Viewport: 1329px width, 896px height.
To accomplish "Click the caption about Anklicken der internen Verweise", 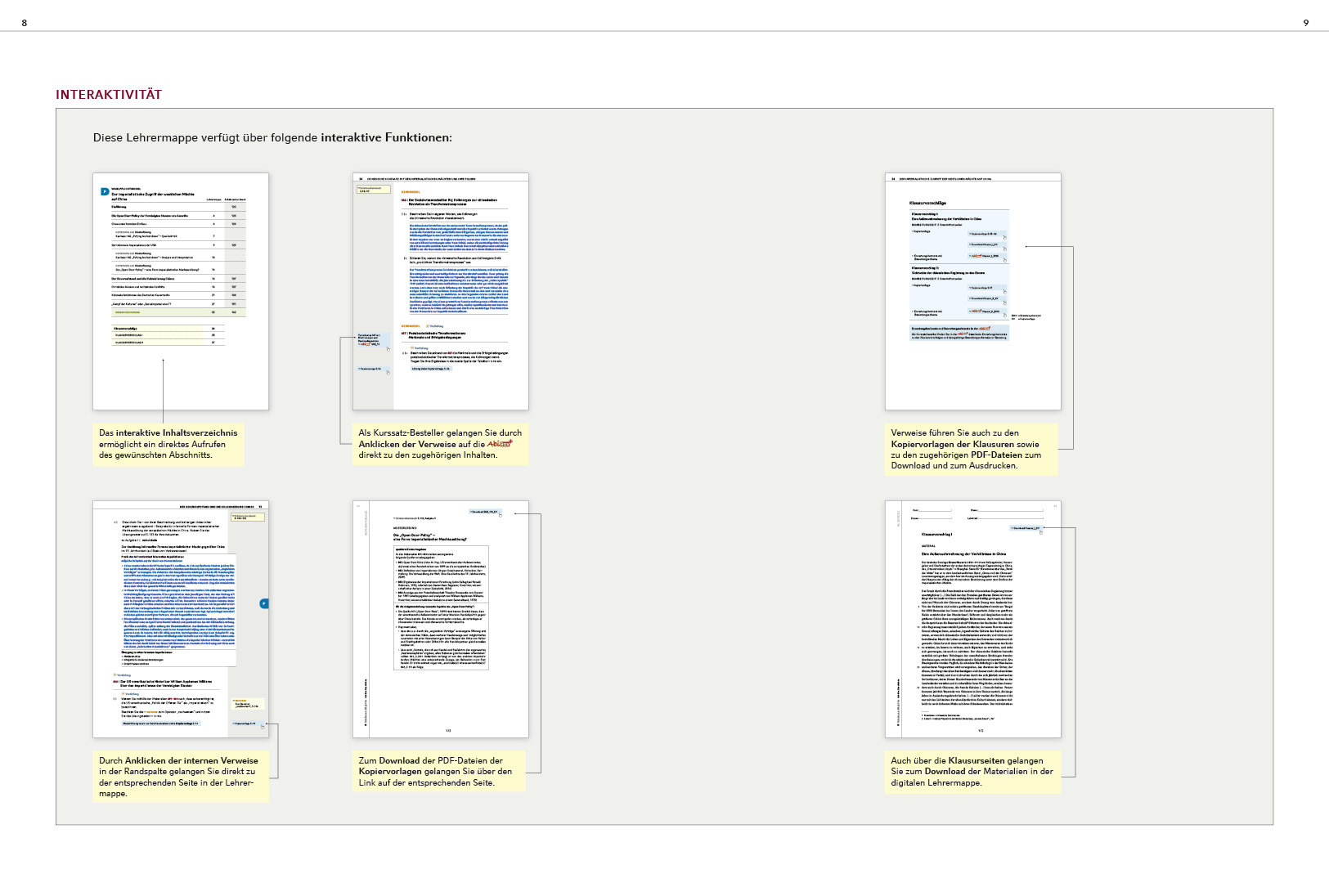I will point(180,777).
